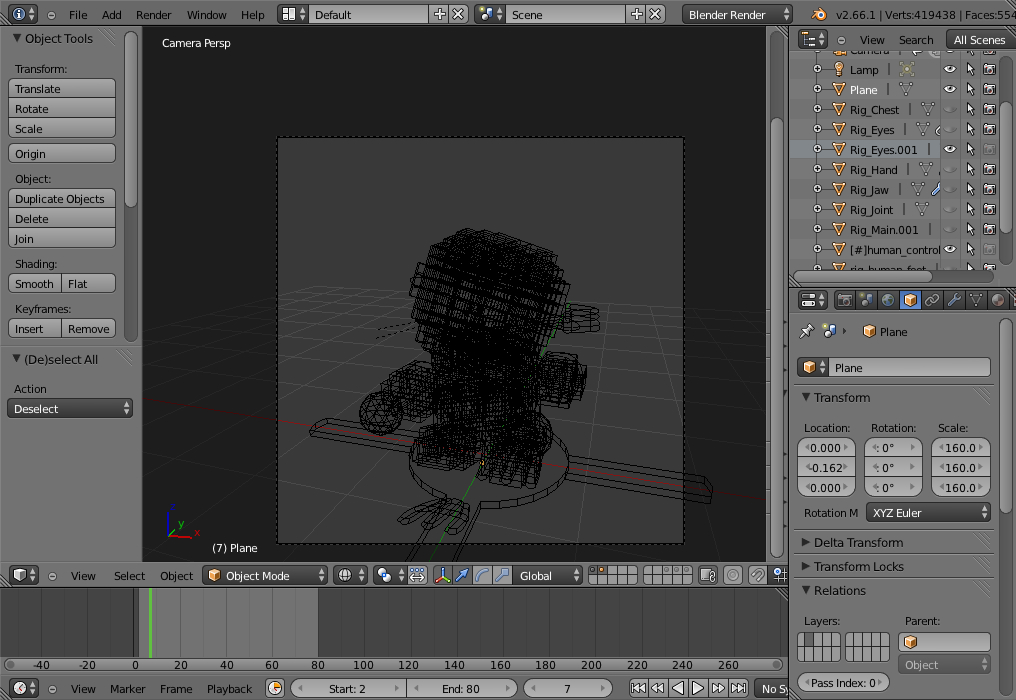
Task: Open the Modifiers tab (wrench icon)
Action: [x=956, y=299]
